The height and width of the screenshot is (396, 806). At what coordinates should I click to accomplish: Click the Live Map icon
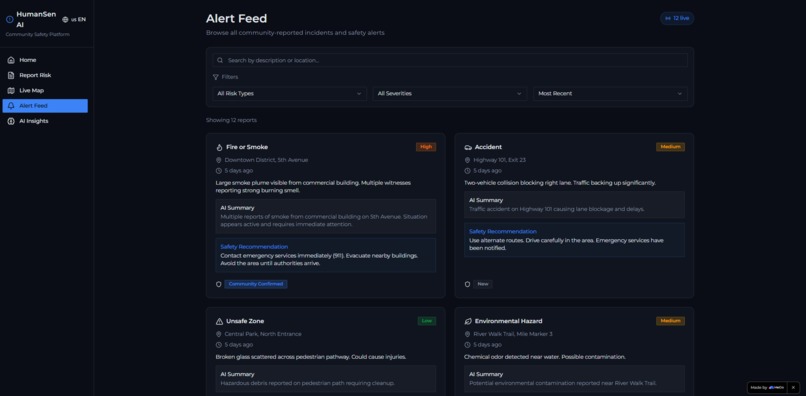click(11, 91)
